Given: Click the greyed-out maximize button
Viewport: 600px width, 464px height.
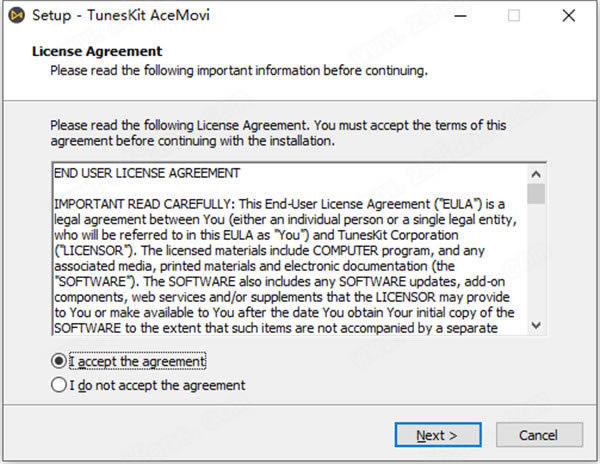Looking at the screenshot, I should pyautogui.click(x=514, y=16).
